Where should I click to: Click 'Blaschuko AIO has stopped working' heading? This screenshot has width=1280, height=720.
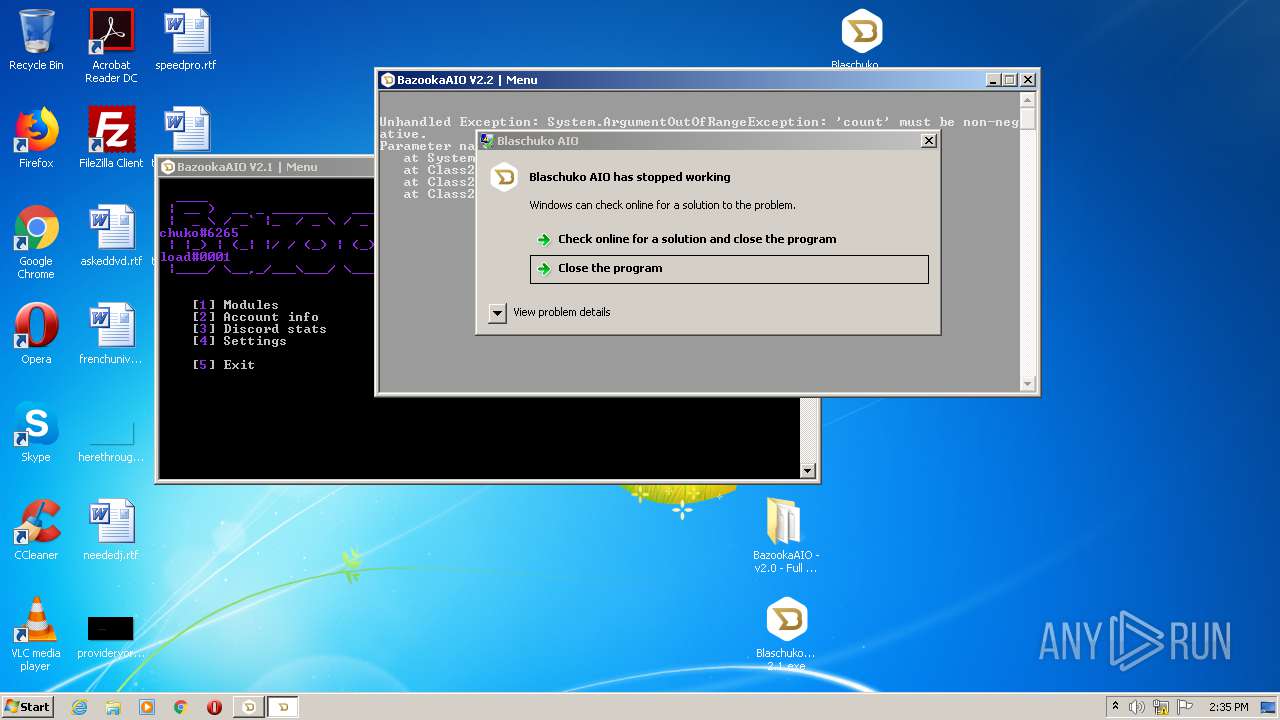point(629,177)
